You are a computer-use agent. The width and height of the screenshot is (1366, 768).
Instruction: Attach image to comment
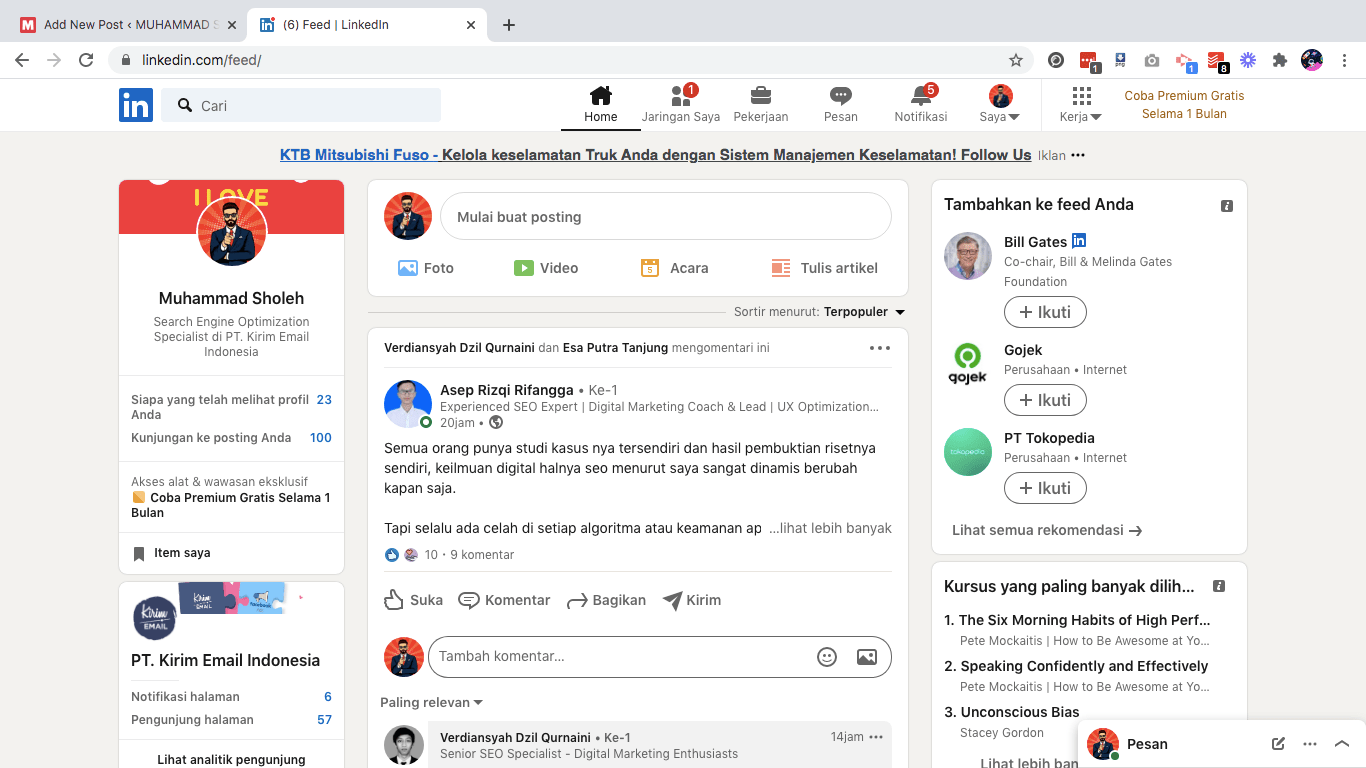pos(867,657)
